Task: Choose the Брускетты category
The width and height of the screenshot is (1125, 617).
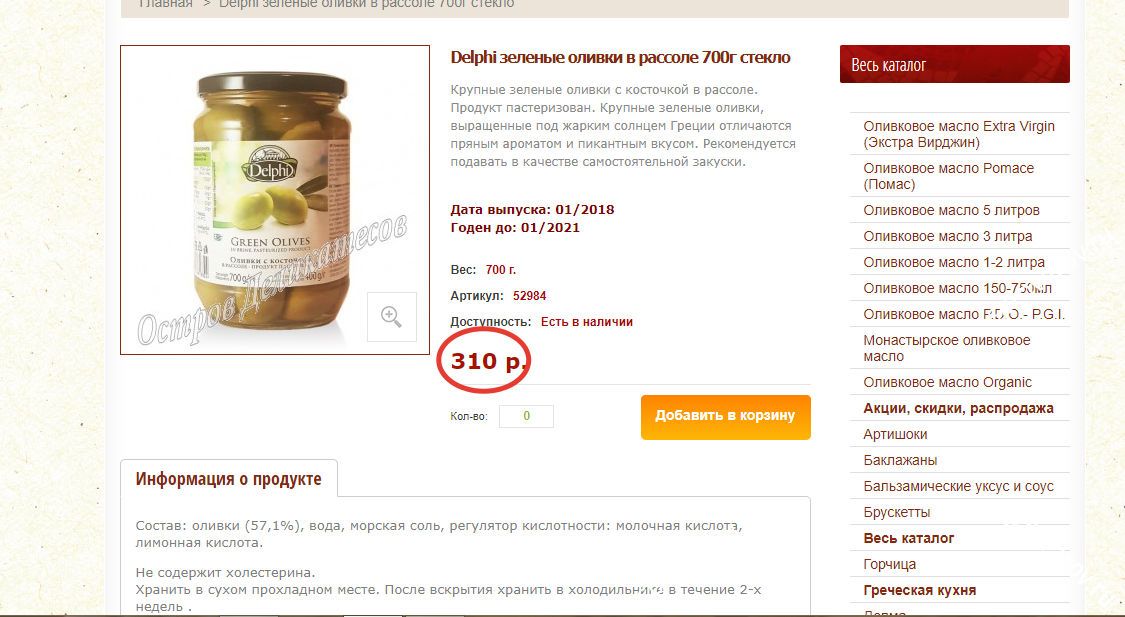Action: coord(897,512)
